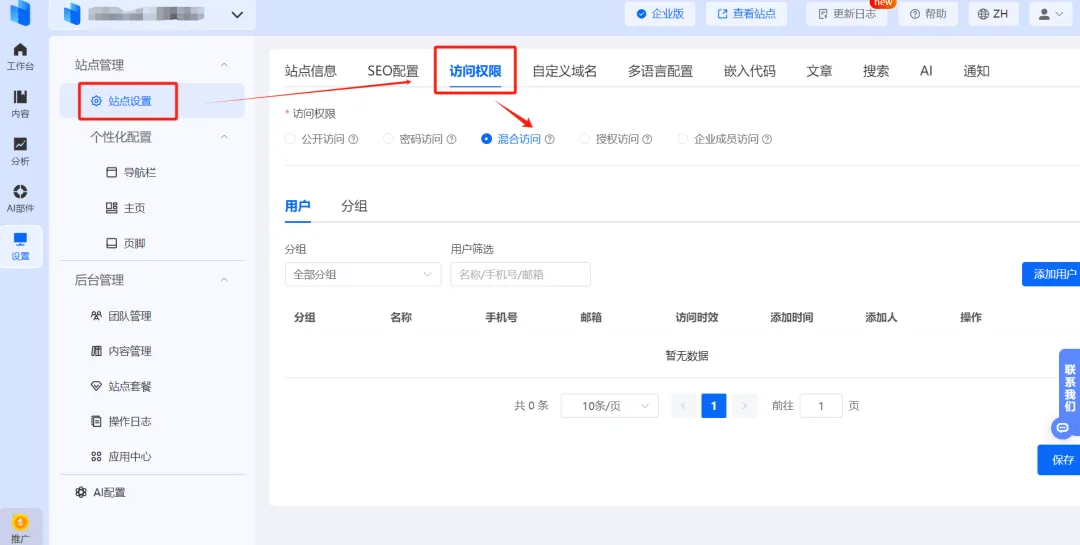Click the 导航栏 layout icon
Image resolution: width=1080 pixels, height=545 pixels.
(x=112, y=172)
